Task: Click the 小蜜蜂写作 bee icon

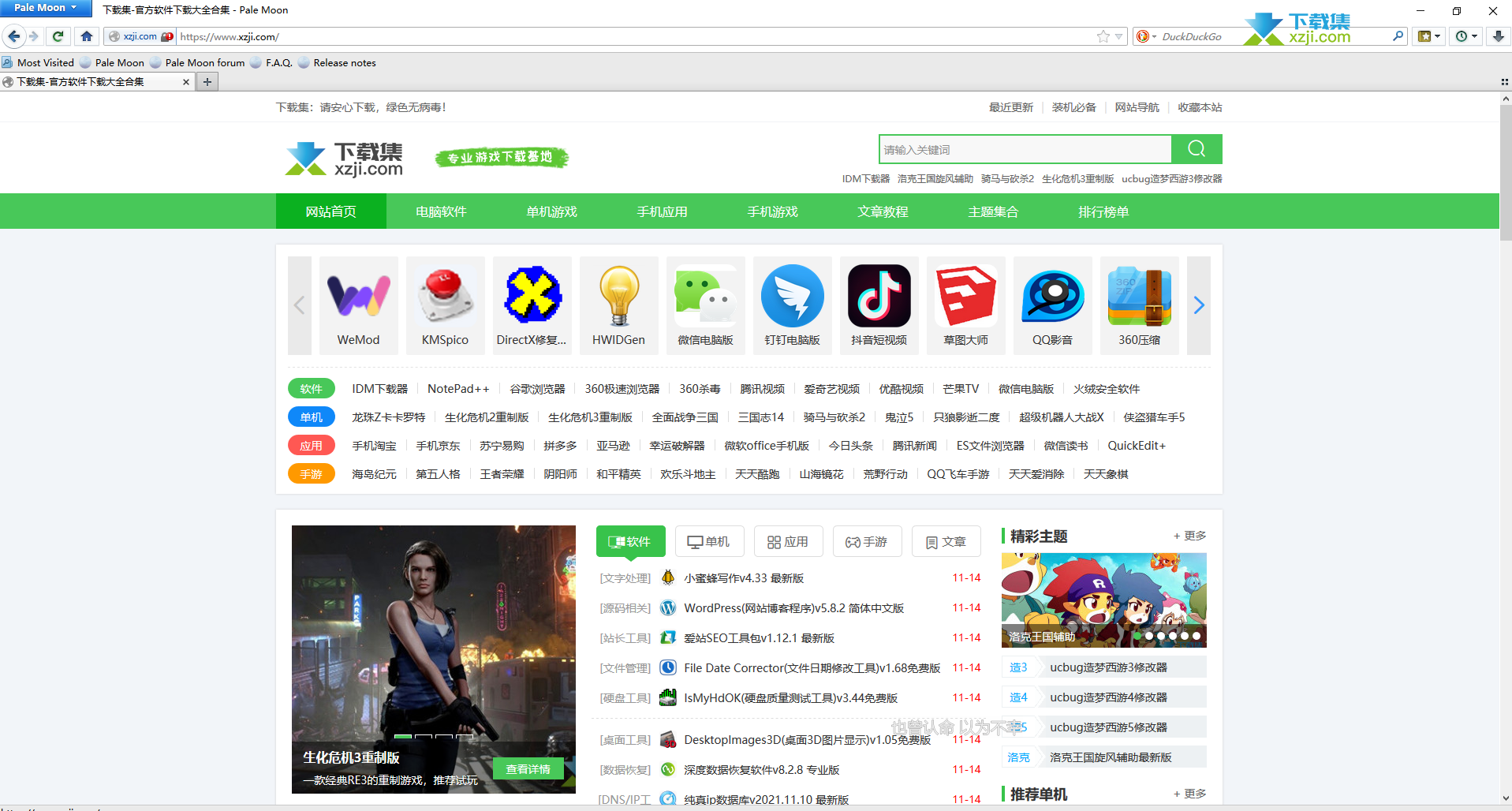Action: click(x=668, y=578)
